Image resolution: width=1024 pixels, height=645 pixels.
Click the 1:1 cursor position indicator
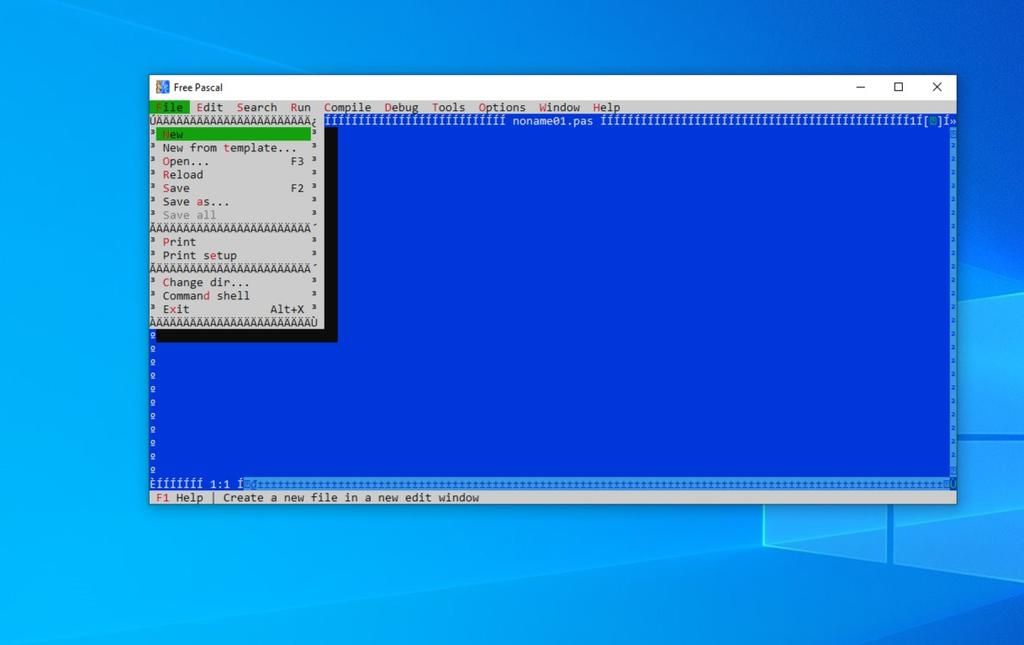tap(220, 484)
